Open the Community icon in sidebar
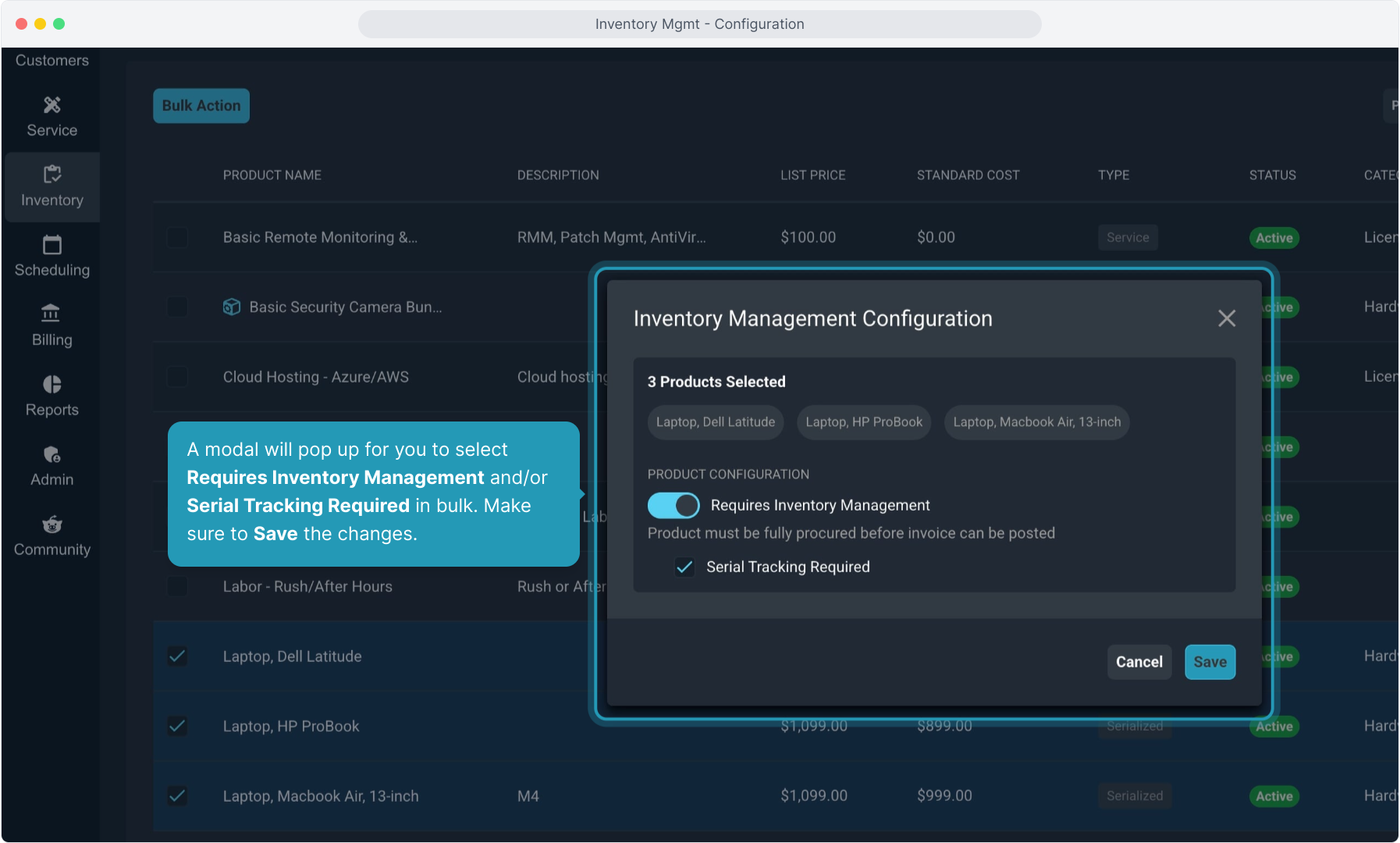The height and width of the screenshot is (843, 1400). pos(52,525)
